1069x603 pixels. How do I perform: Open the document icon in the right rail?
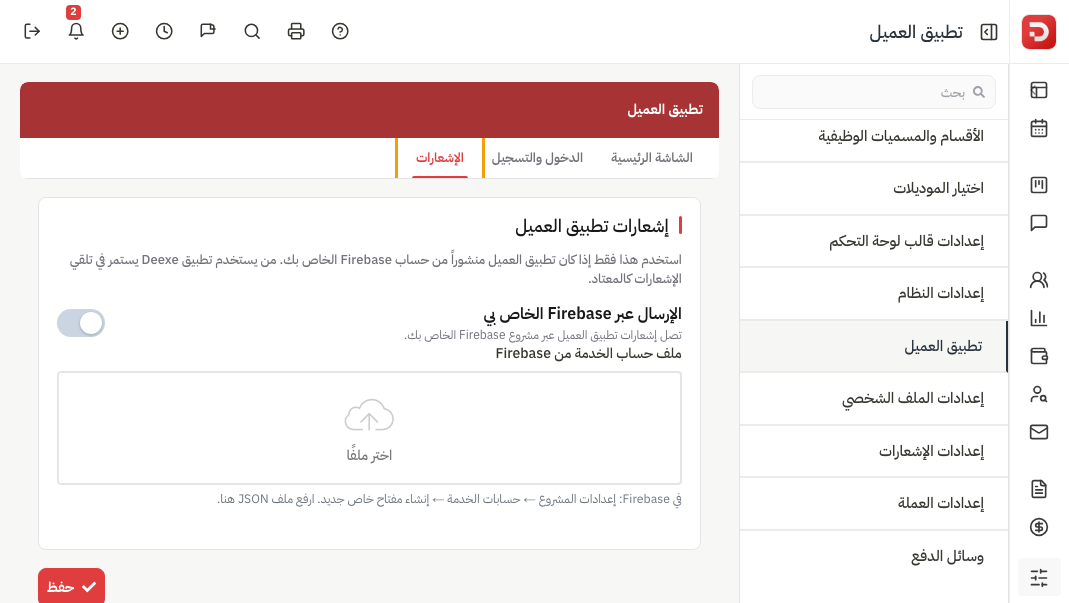[1038, 489]
